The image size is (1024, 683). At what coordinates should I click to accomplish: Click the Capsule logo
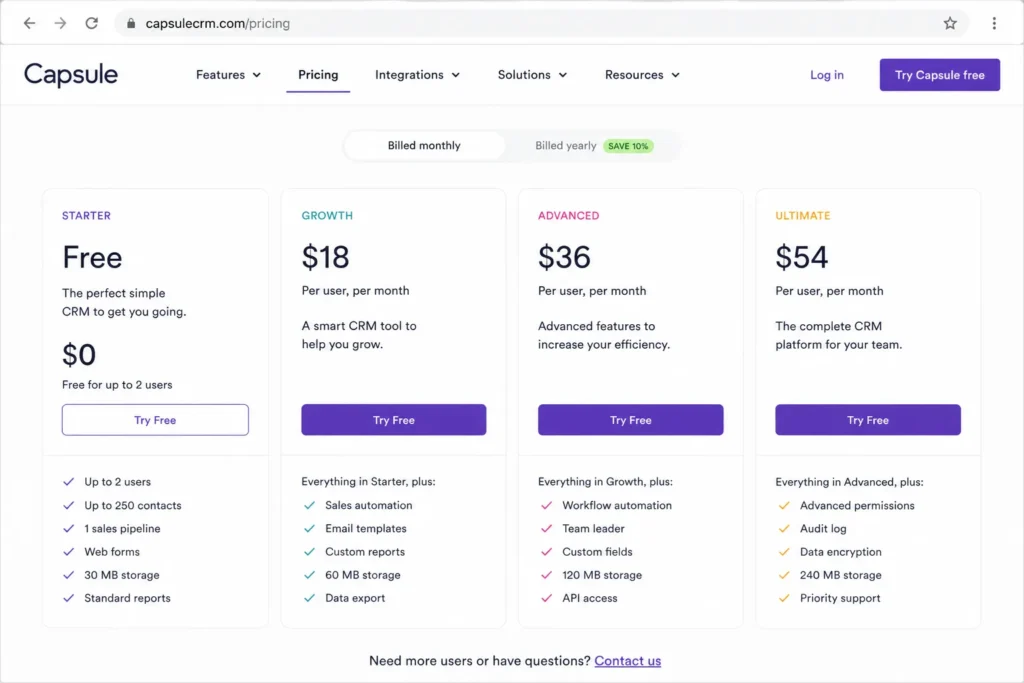pos(71,75)
